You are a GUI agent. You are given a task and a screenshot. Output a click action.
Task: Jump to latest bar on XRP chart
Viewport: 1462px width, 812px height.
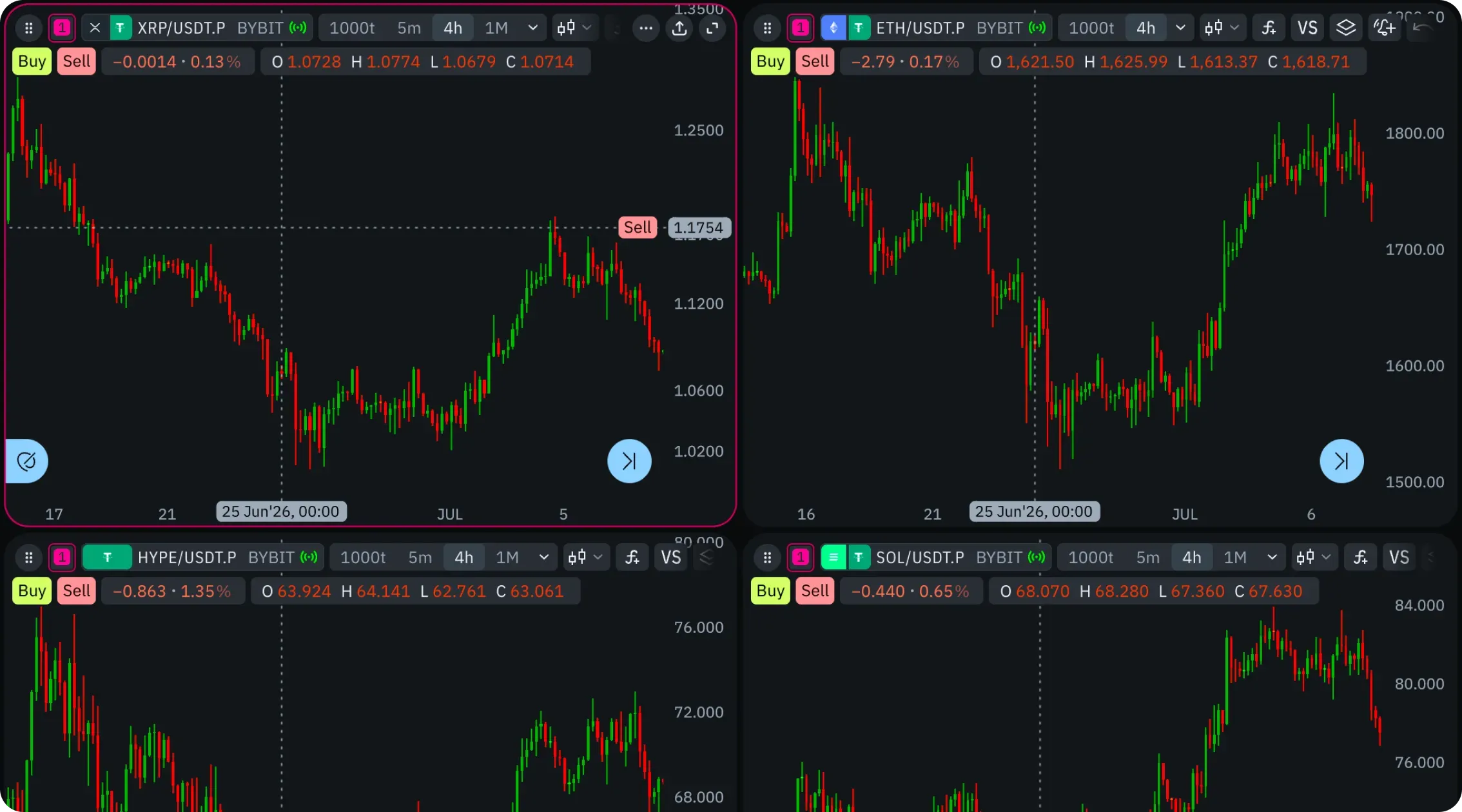point(629,461)
